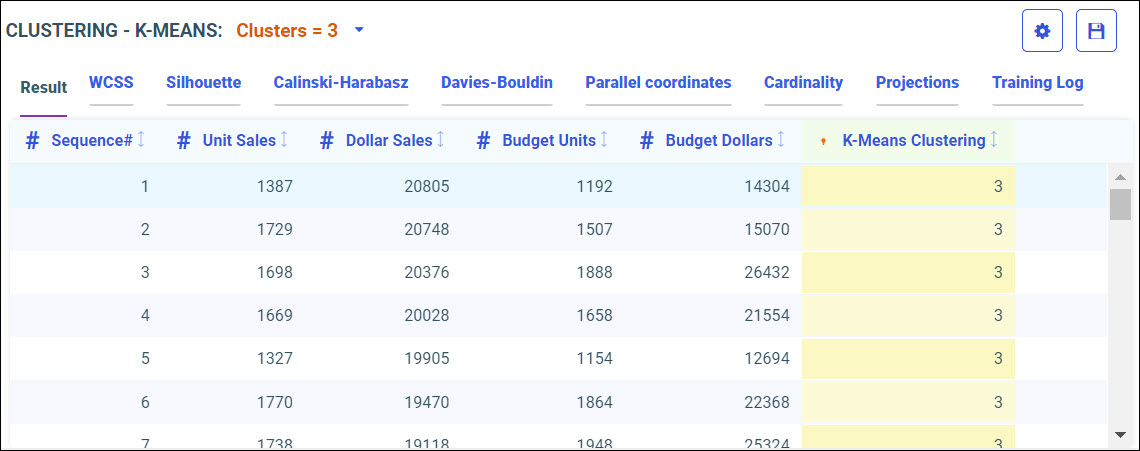Sort by Unit Sales using its arrows icon

point(284,141)
